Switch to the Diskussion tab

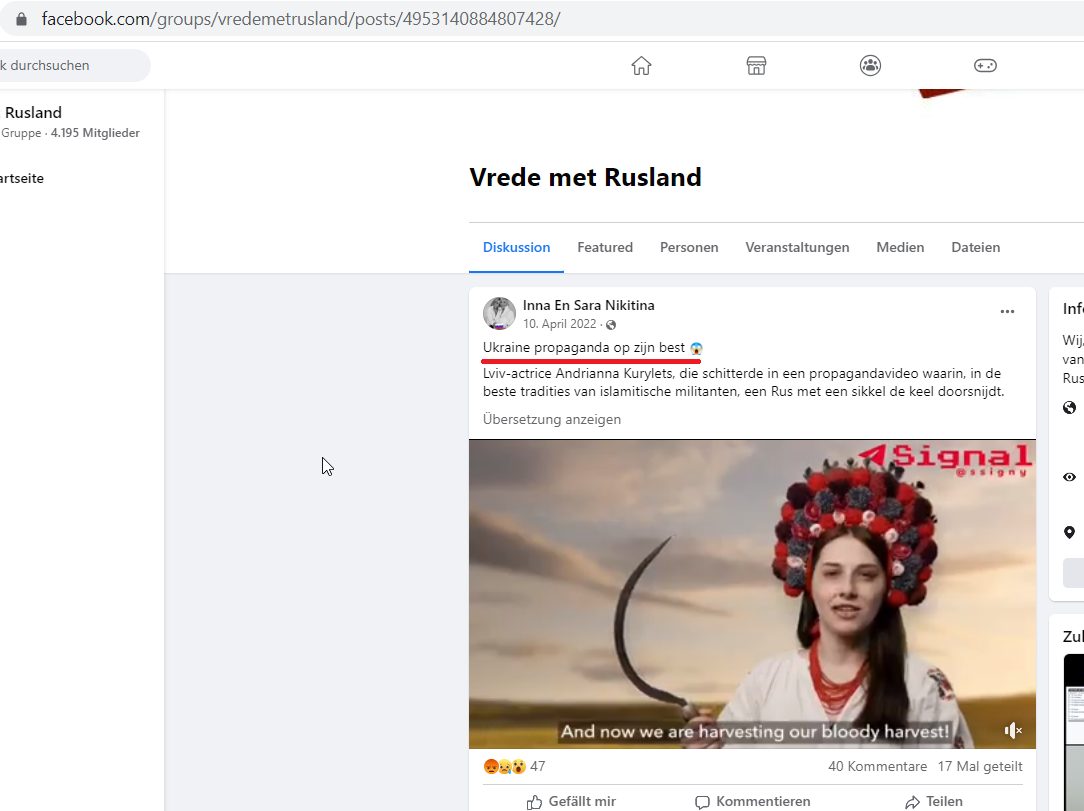516,248
